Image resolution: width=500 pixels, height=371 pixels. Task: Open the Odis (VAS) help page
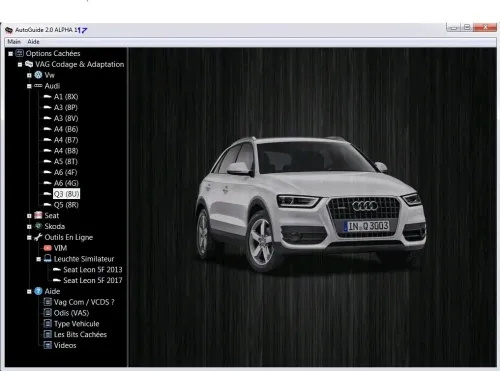coord(71,313)
